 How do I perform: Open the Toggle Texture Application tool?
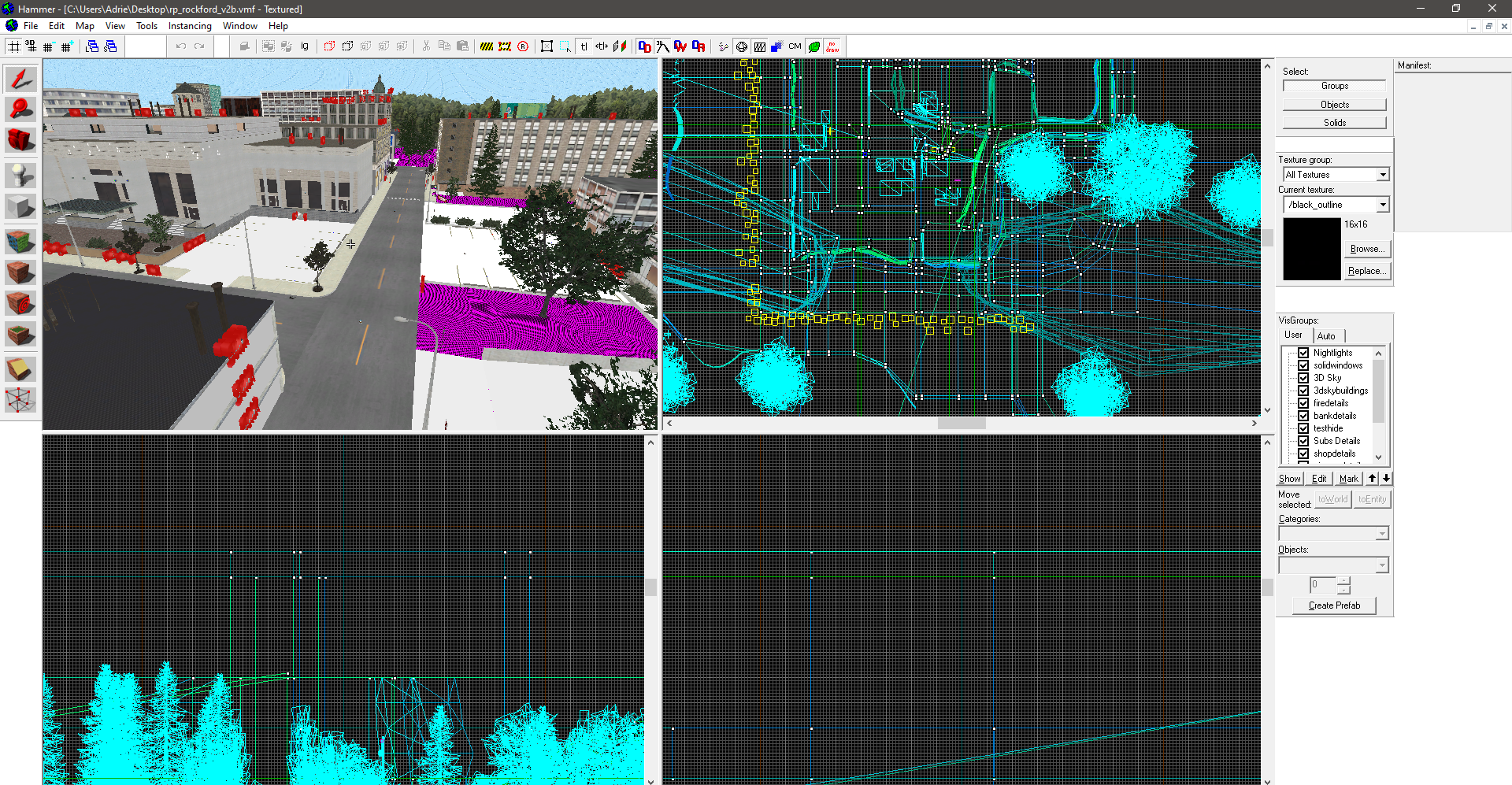(20, 241)
